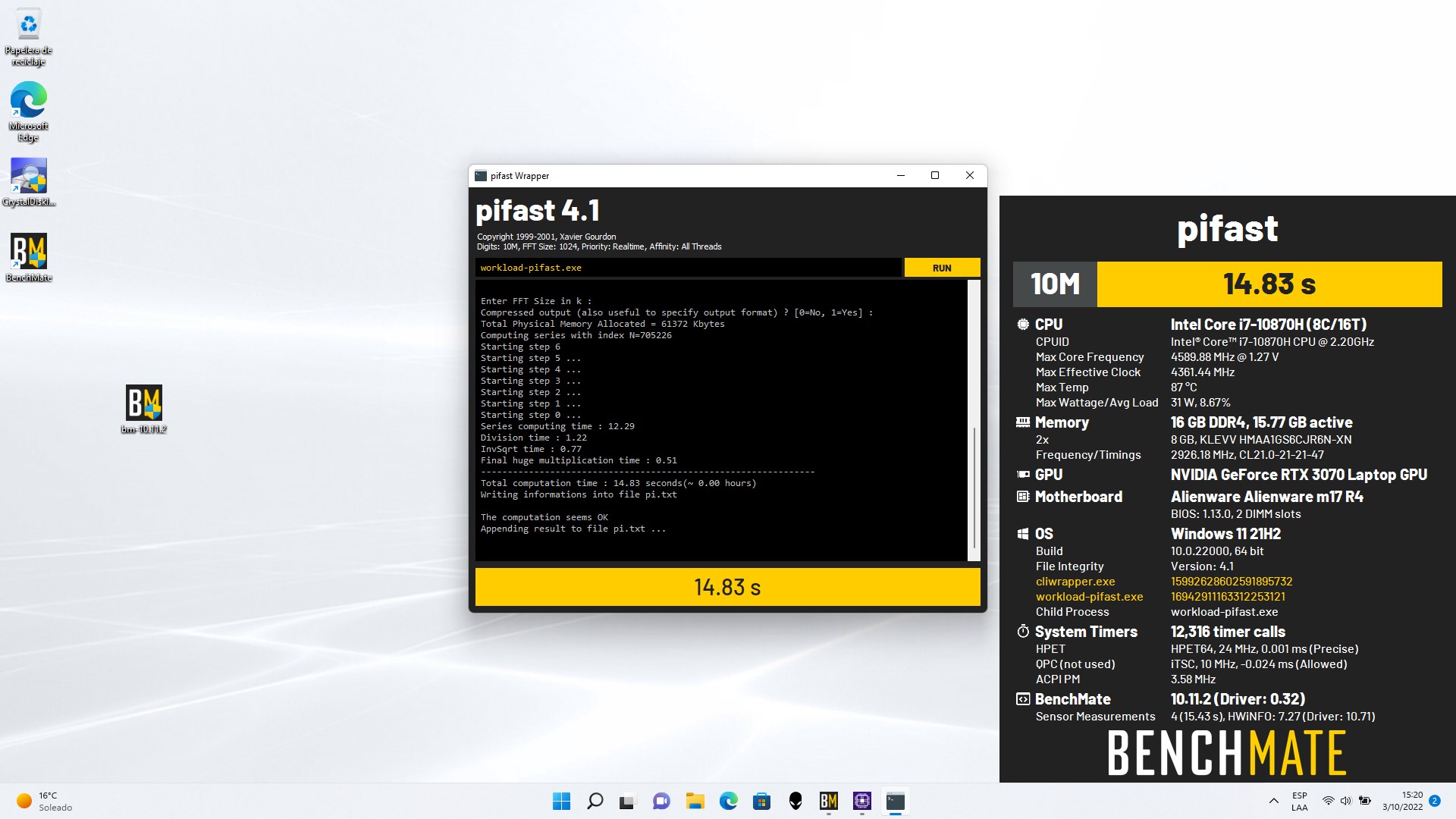1456x819 pixels.
Task: Click the NVIDIA GeForce RTX 3070 Laptop GPU text
Action: pos(1299,475)
